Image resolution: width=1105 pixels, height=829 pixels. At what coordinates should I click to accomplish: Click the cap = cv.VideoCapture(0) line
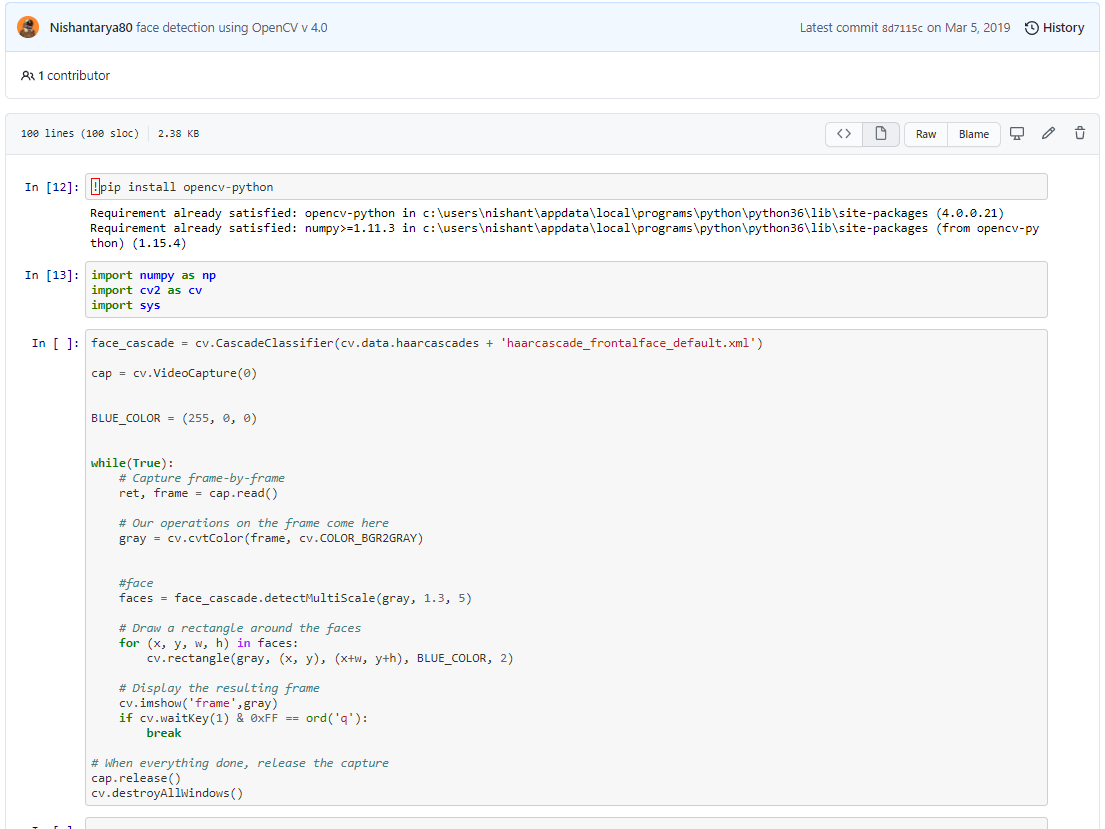tap(174, 374)
